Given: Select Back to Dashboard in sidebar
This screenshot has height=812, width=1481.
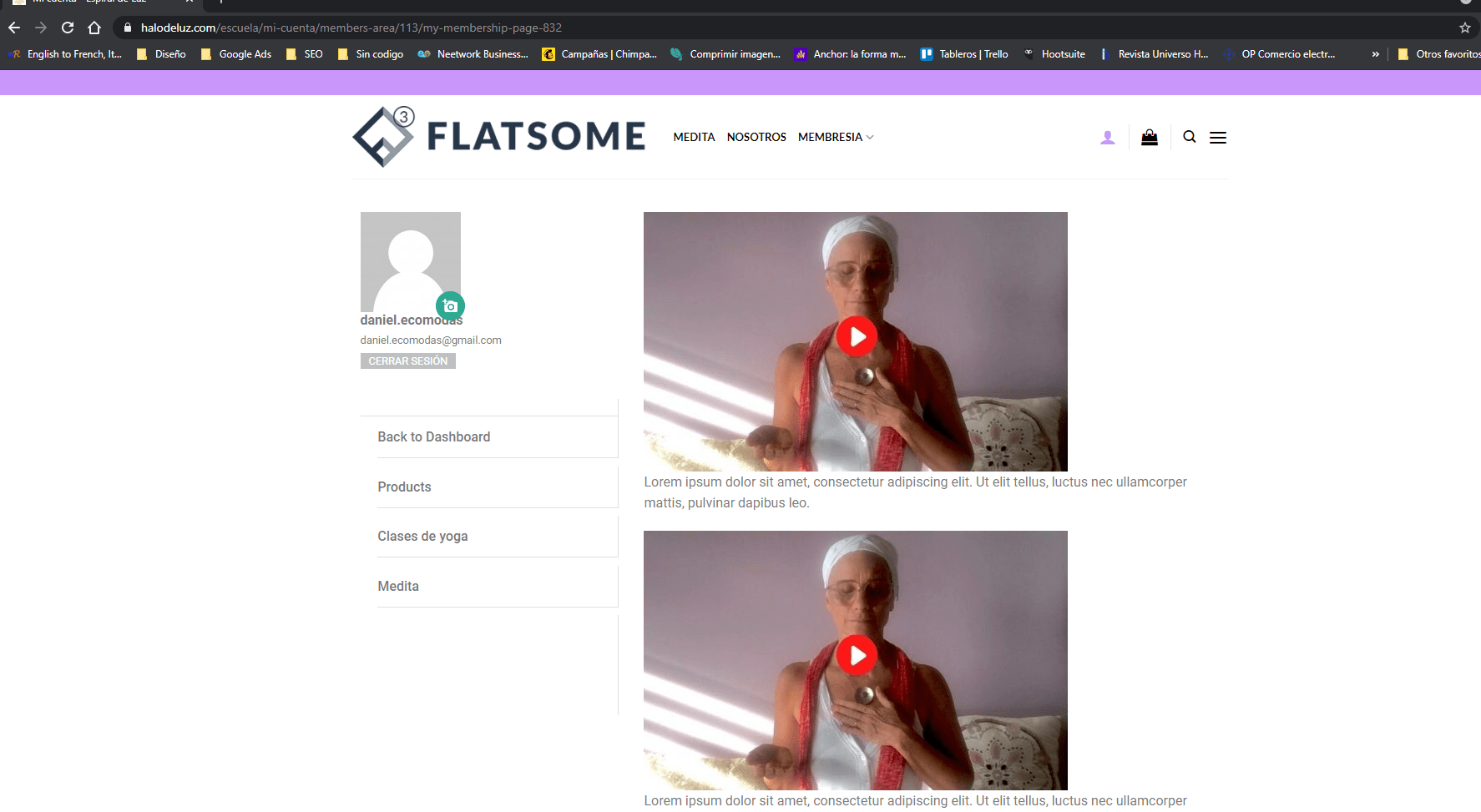Looking at the screenshot, I should point(498,436).
